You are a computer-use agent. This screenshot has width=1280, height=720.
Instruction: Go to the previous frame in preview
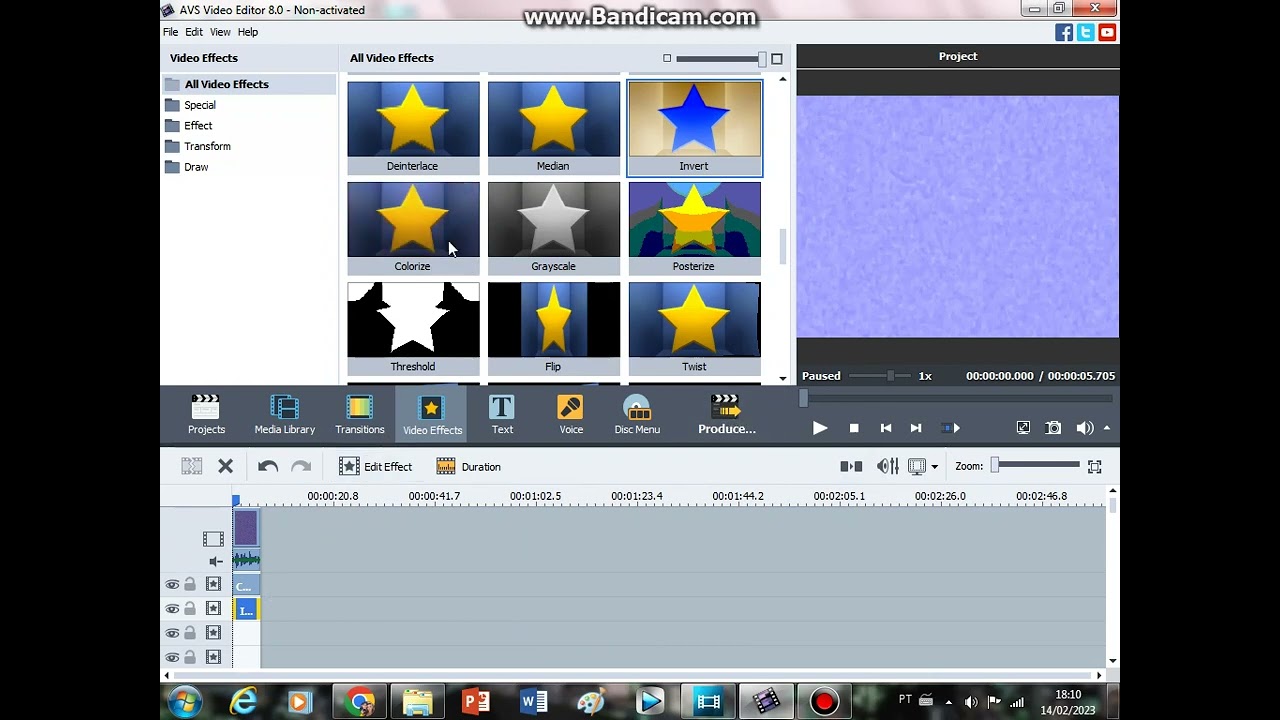click(x=885, y=428)
